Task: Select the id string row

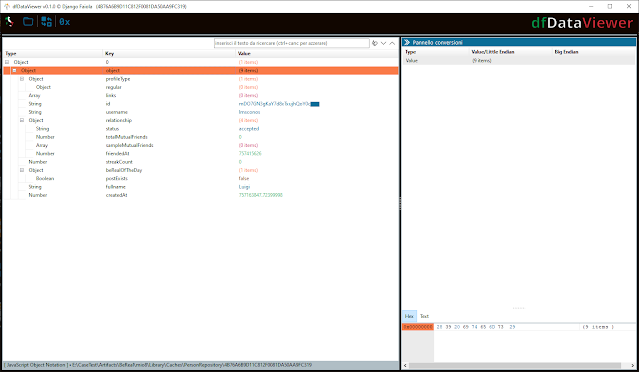Action: (201, 104)
